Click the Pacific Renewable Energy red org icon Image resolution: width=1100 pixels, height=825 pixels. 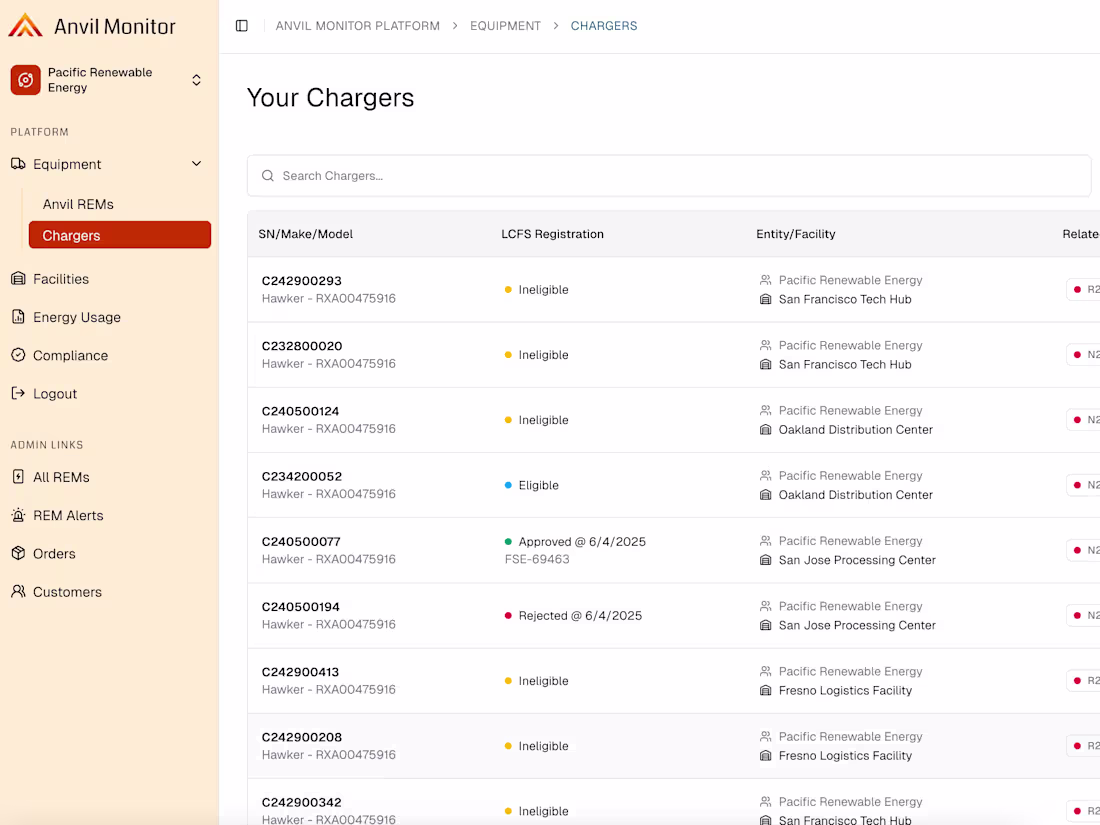25,80
